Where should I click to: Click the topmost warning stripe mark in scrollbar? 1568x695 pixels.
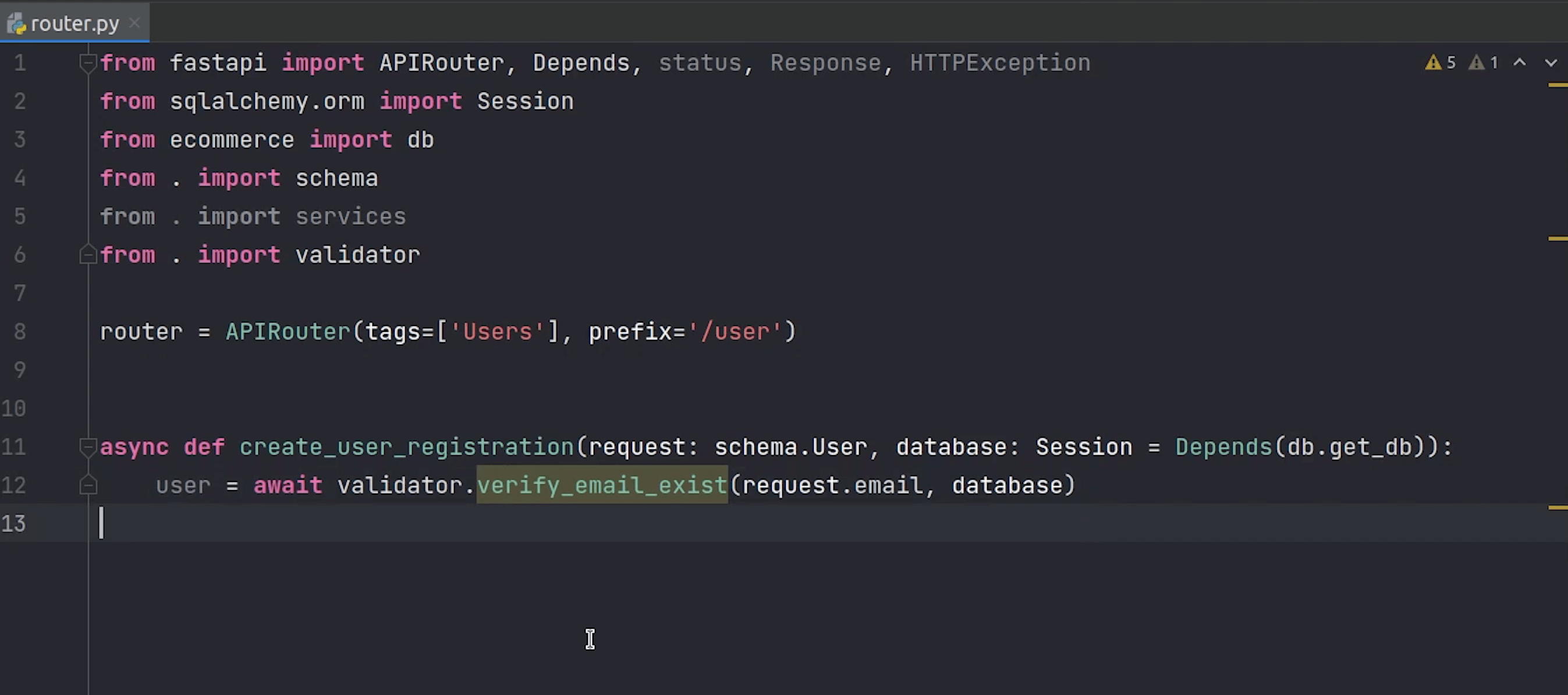pyautogui.click(x=1558, y=86)
